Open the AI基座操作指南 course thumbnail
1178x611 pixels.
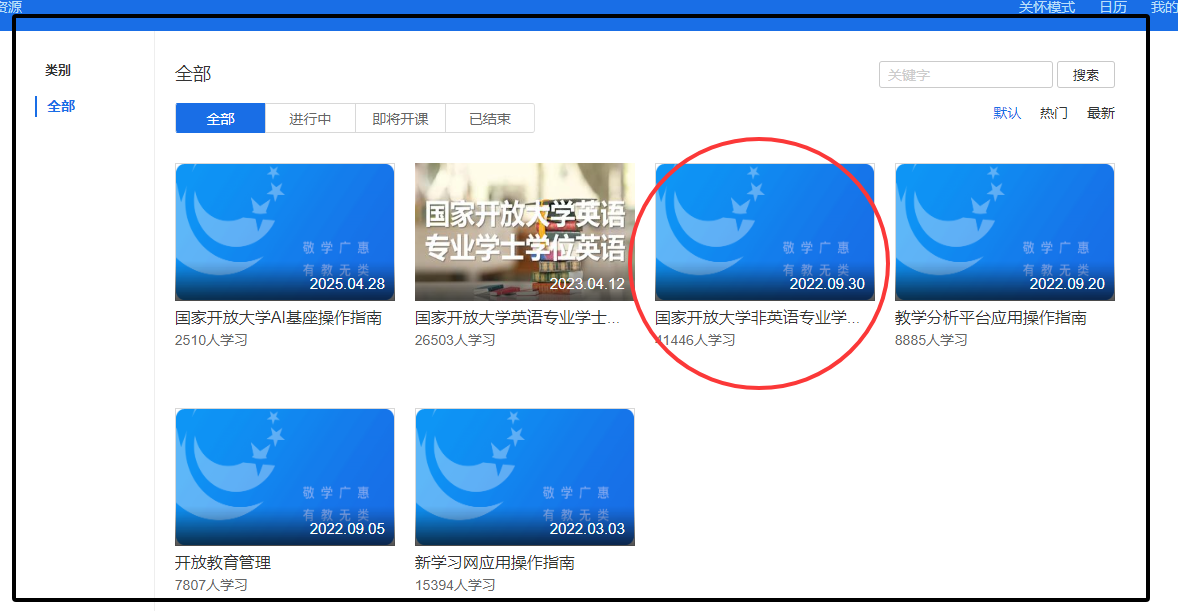284,231
